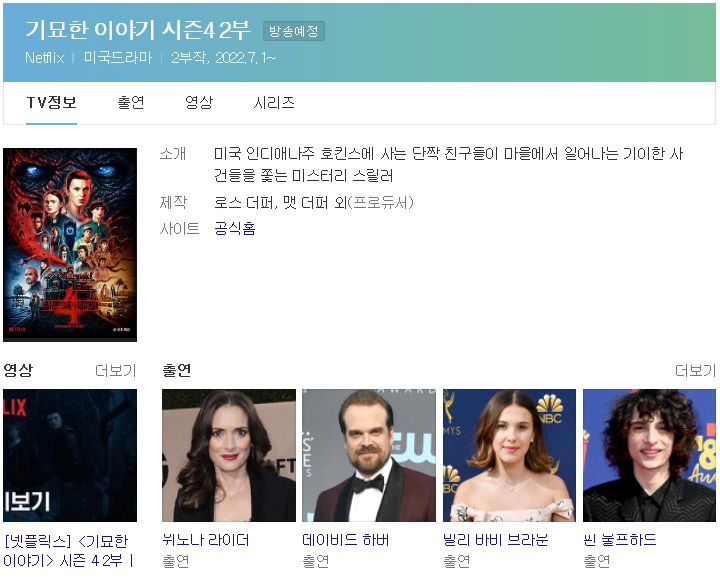
Task: Switch to the TV정보 tab
Action: pos(51,103)
